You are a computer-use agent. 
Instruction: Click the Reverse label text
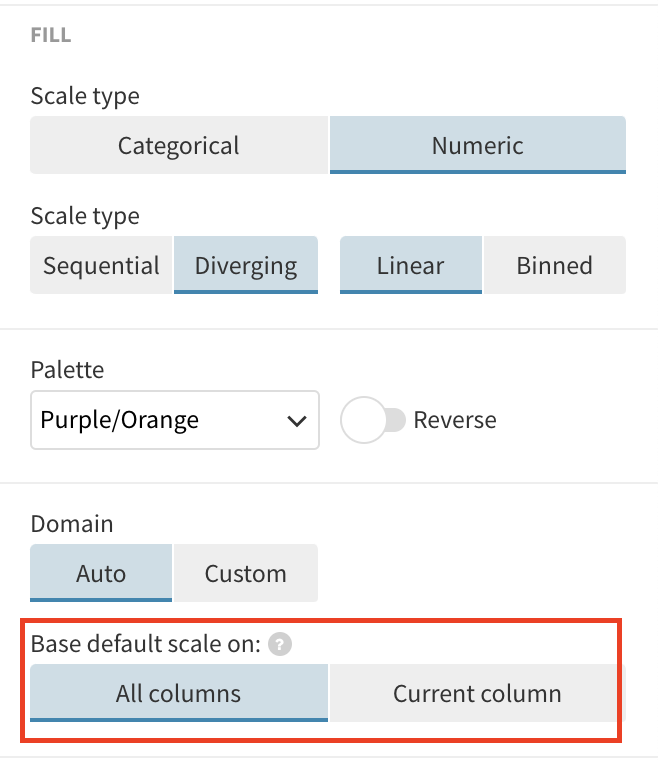coord(454,421)
